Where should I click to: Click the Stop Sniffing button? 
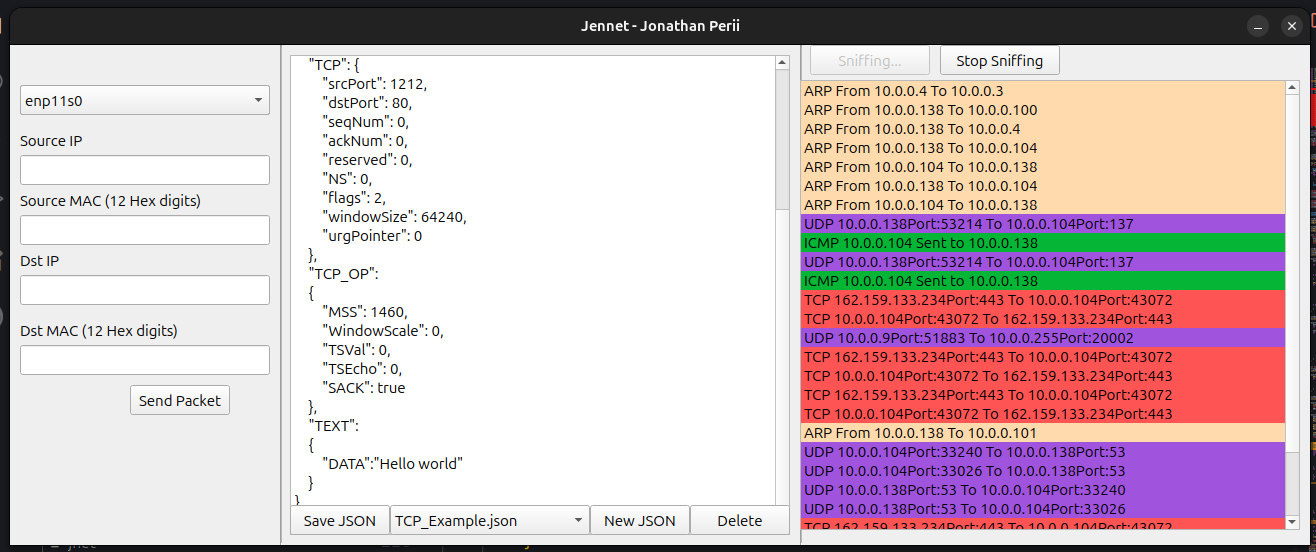(1000, 60)
